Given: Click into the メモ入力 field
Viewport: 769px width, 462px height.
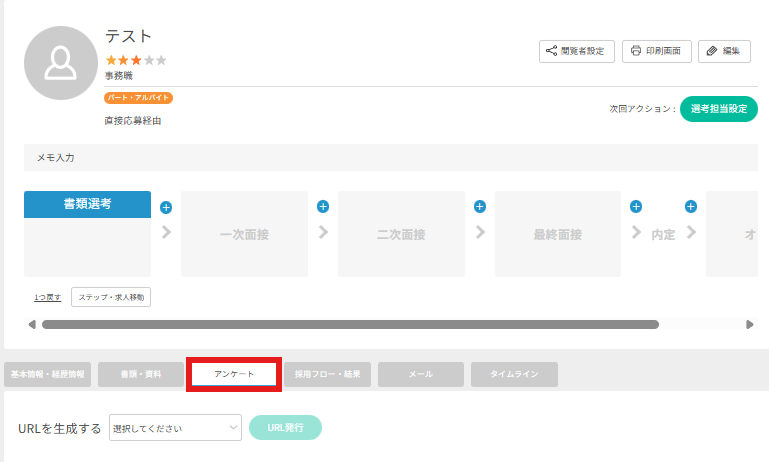Looking at the screenshot, I should (390, 158).
